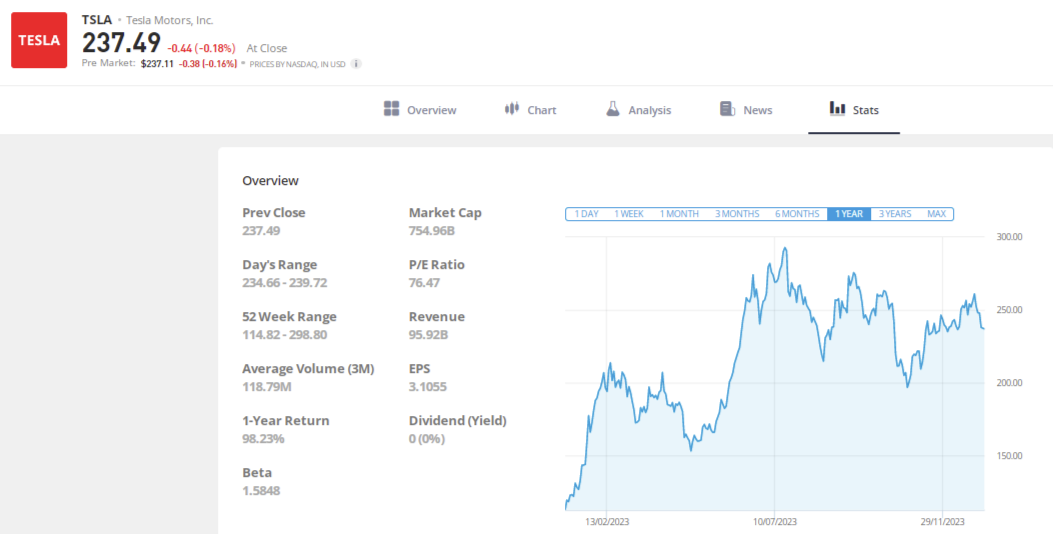This screenshot has width=1053, height=534.
Task: Click the Day's Range value 234.66 - 239.72
Action: pos(285,283)
